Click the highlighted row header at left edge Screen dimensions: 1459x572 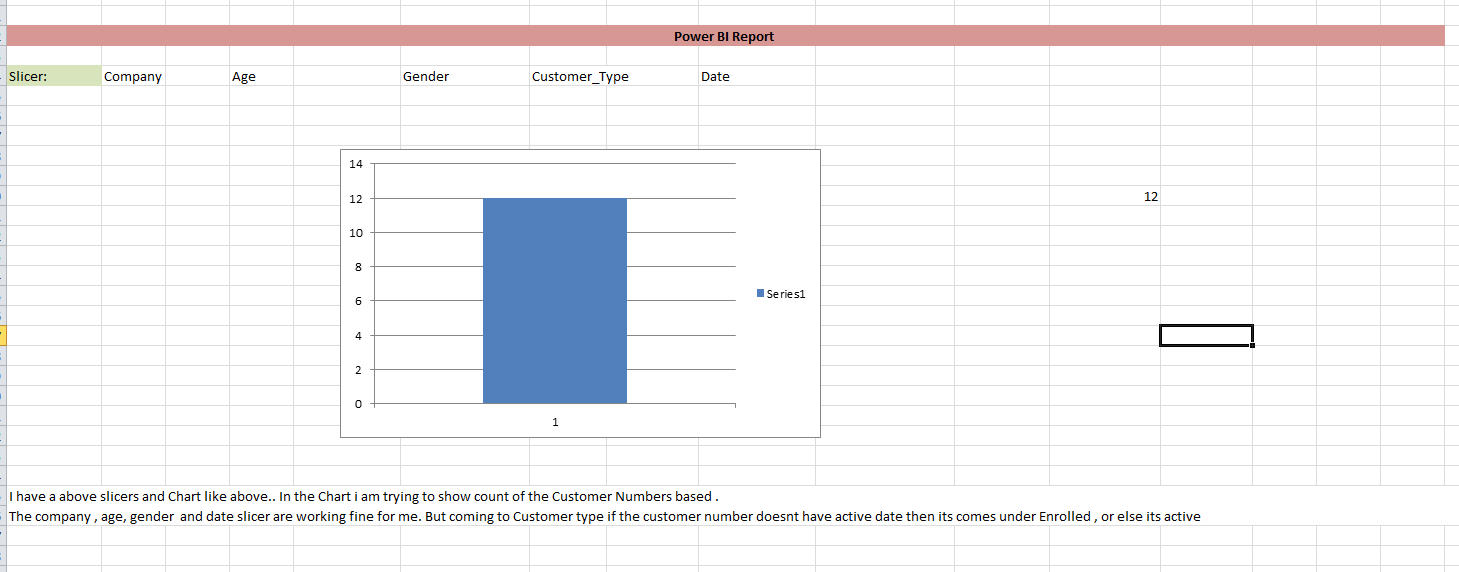3,335
